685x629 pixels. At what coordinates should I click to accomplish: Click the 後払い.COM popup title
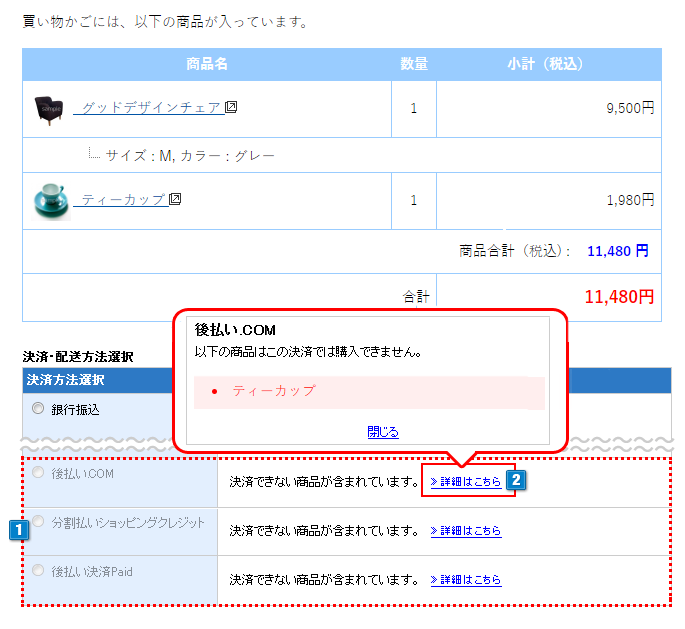click(235, 330)
